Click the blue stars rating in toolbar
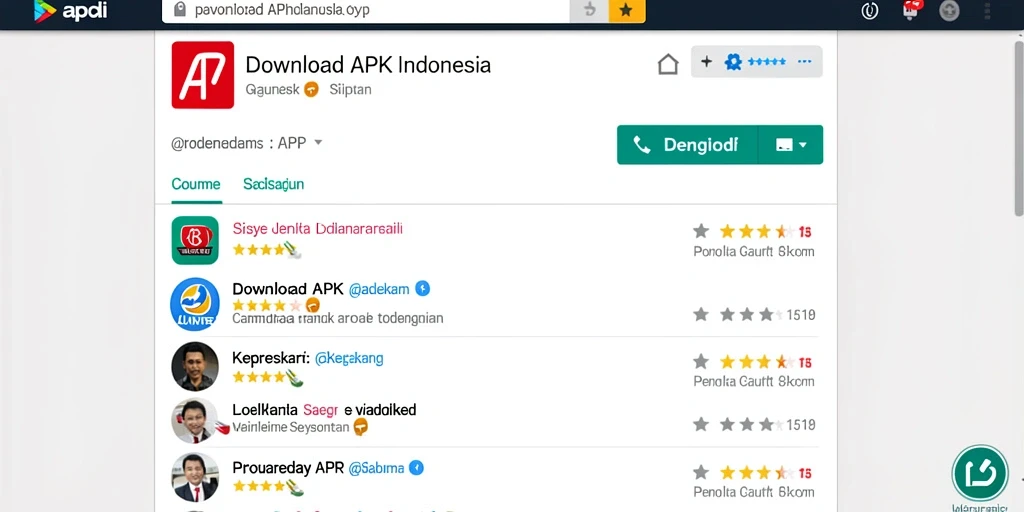The image size is (1024, 512). 767,62
